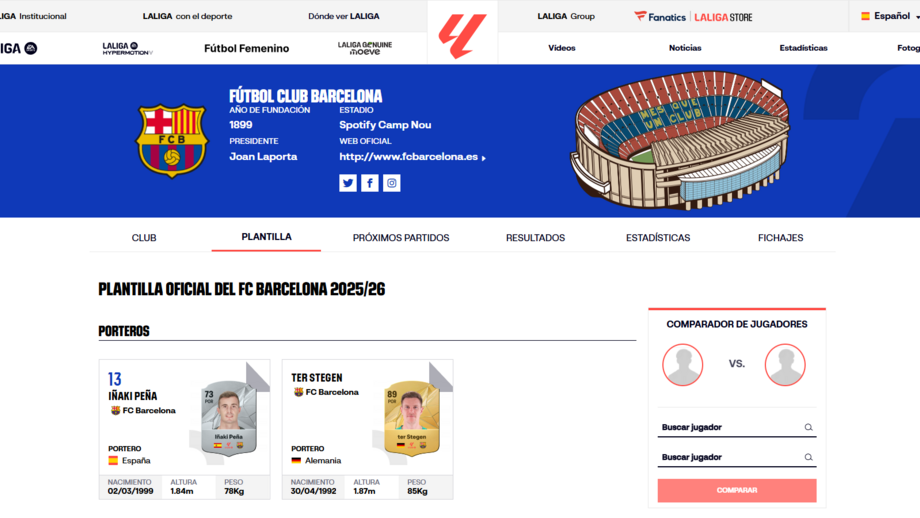
Task: Open Ter Stegen's player card
Action: 367,428
